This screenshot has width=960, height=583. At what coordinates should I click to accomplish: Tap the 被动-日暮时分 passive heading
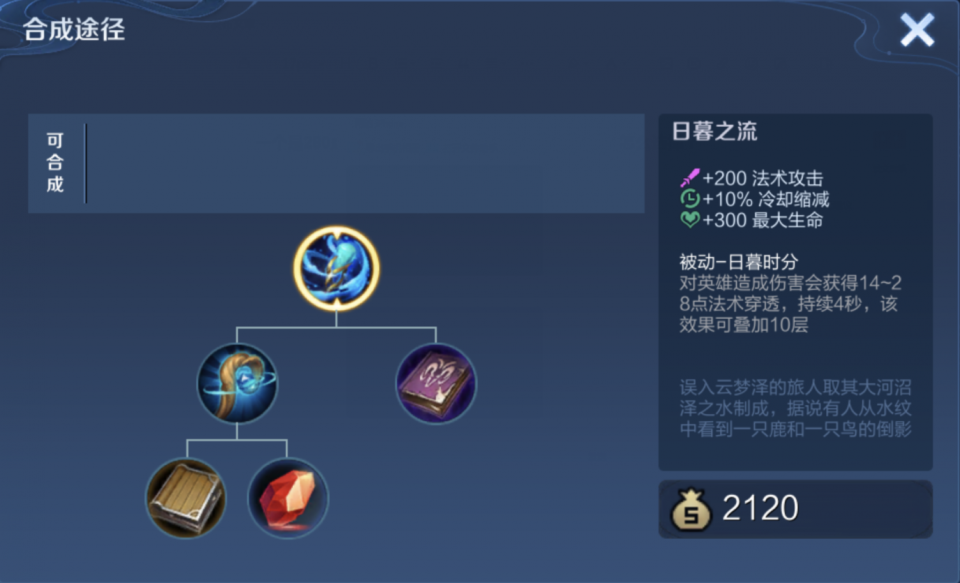(x=738, y=261)
